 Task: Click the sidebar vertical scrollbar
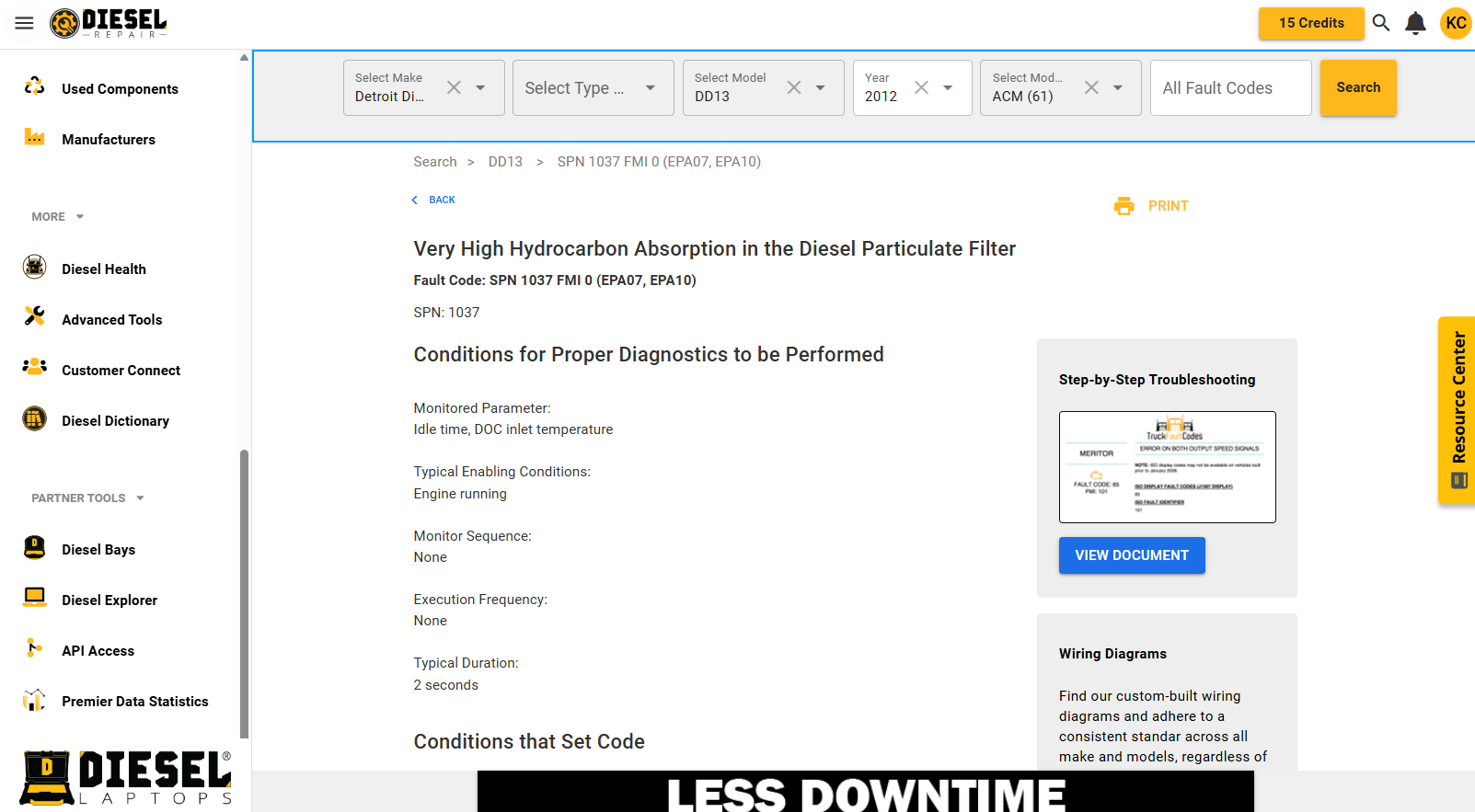[244, 593]
